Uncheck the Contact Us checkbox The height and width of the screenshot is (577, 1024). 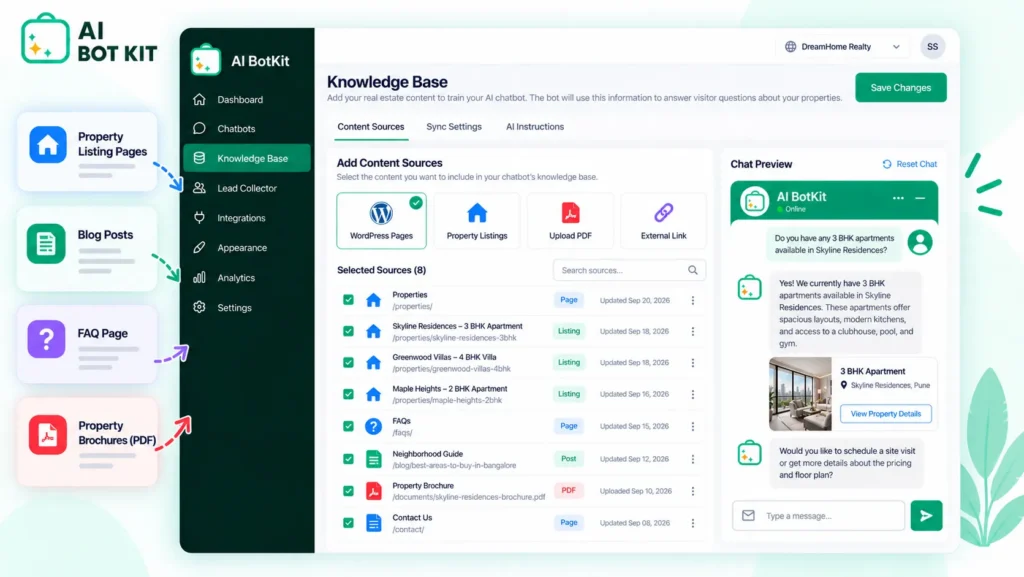348,523
